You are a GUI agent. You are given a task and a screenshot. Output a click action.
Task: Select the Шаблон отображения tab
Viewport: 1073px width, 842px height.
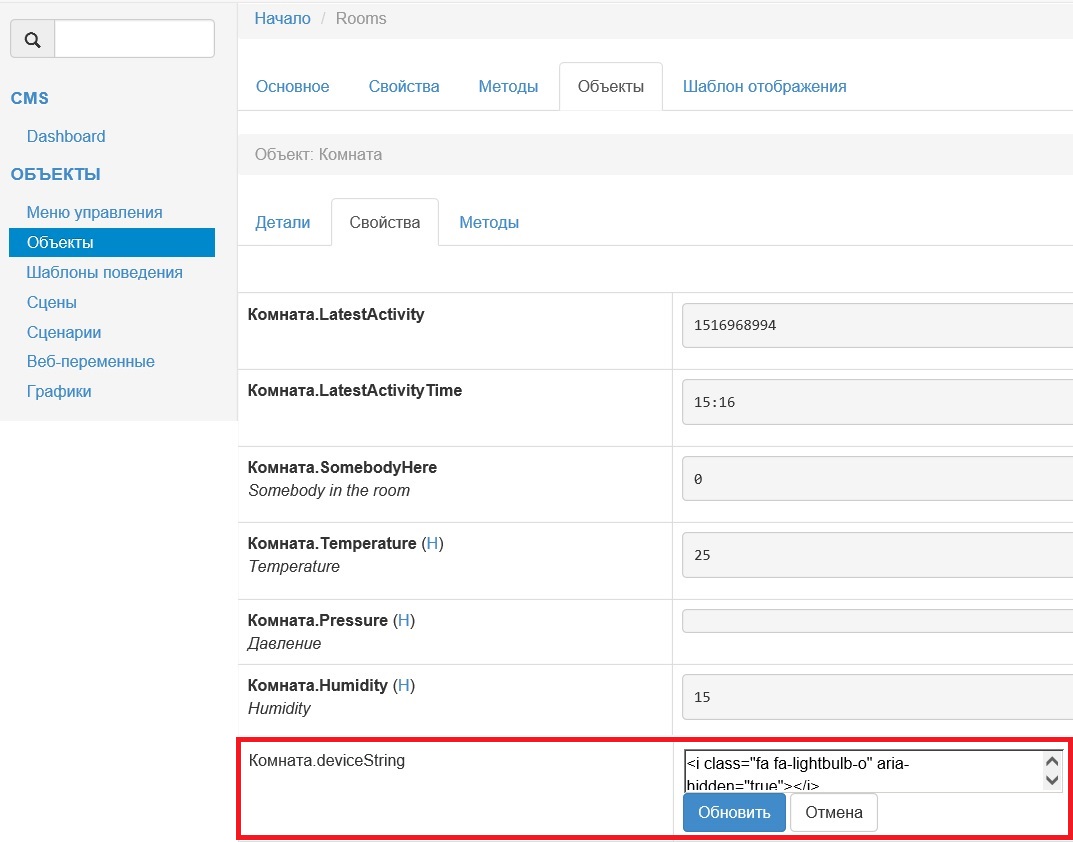coord(764,87)
